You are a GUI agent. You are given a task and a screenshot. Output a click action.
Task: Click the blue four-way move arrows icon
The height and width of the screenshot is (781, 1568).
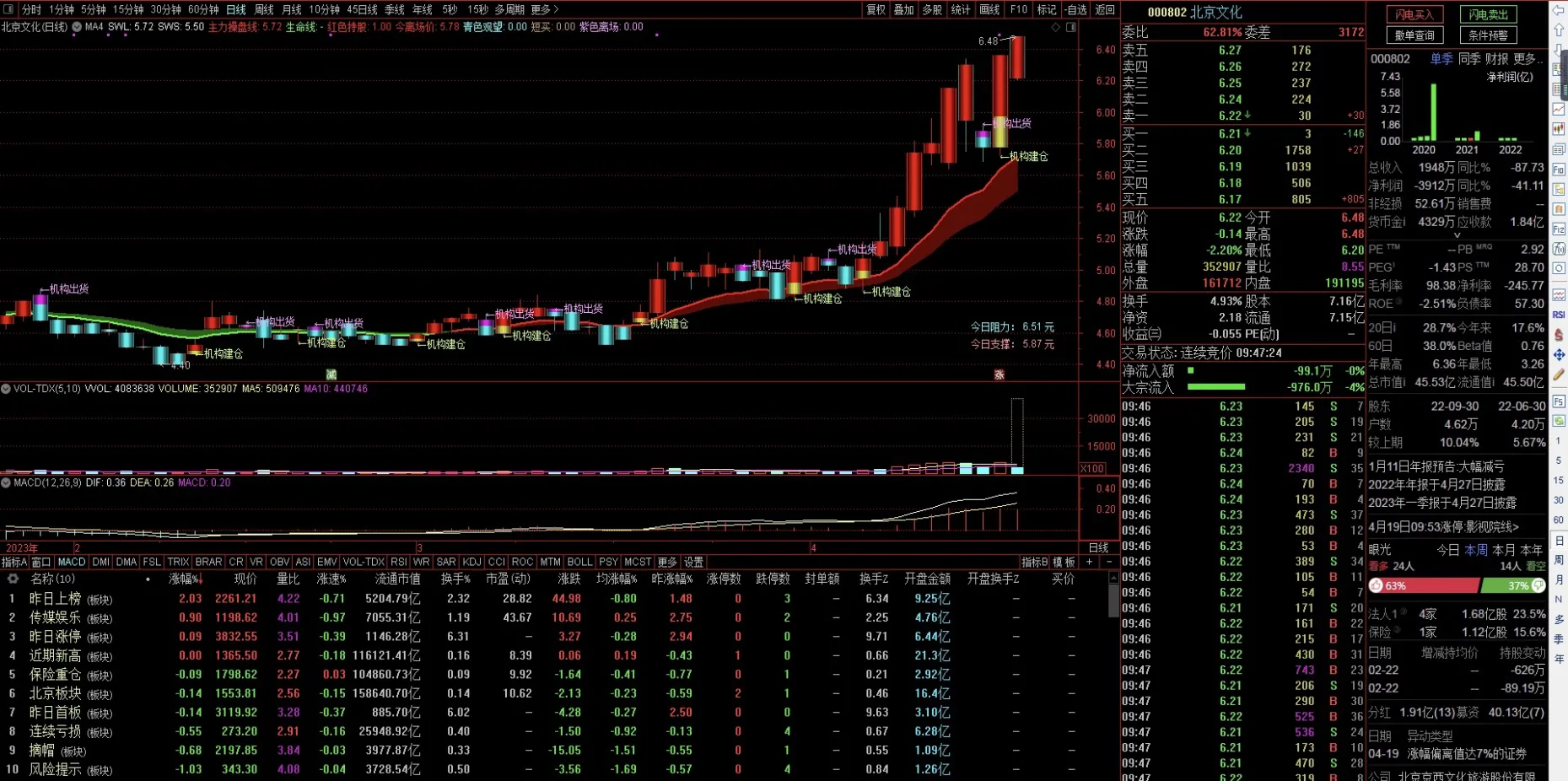pos(1559,356)
